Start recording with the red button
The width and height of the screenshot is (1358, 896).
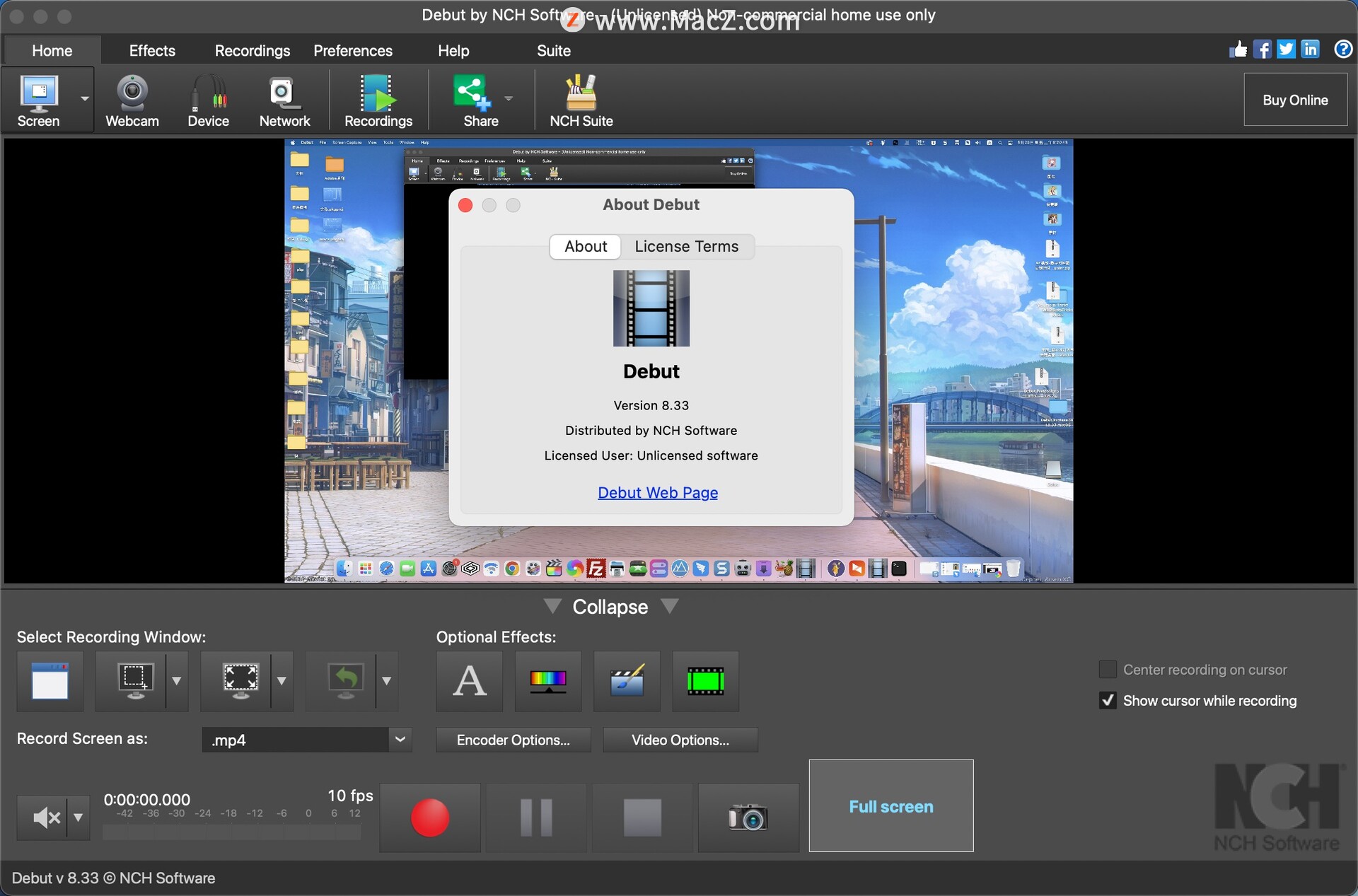click(430, 818)
